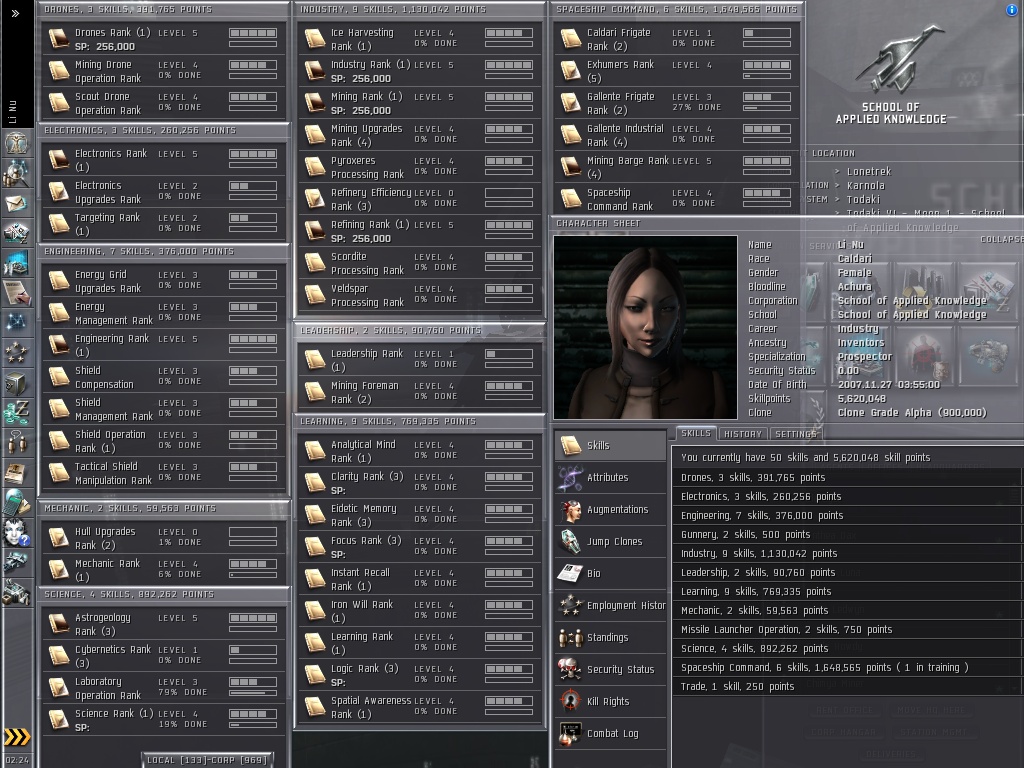The width and height of the screenshot is (1024, 768).
Task: Select the Ice Harvesting skill entry
Action: 420,39
